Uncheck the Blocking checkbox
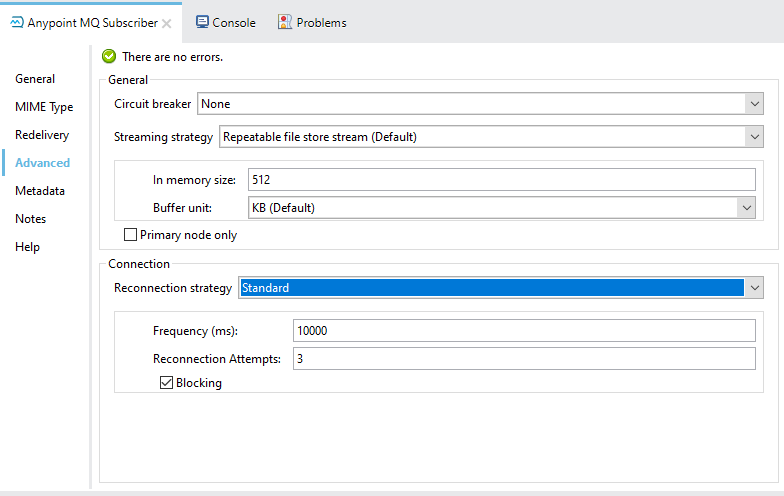 (x=166, y=383)
